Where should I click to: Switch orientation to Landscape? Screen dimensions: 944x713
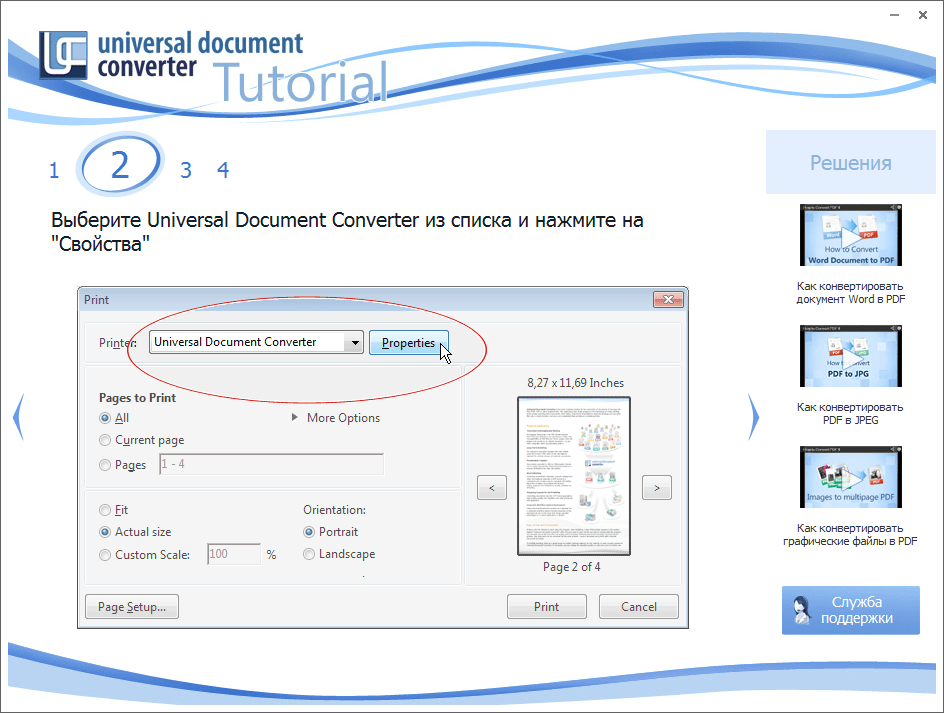click(308, 553)
